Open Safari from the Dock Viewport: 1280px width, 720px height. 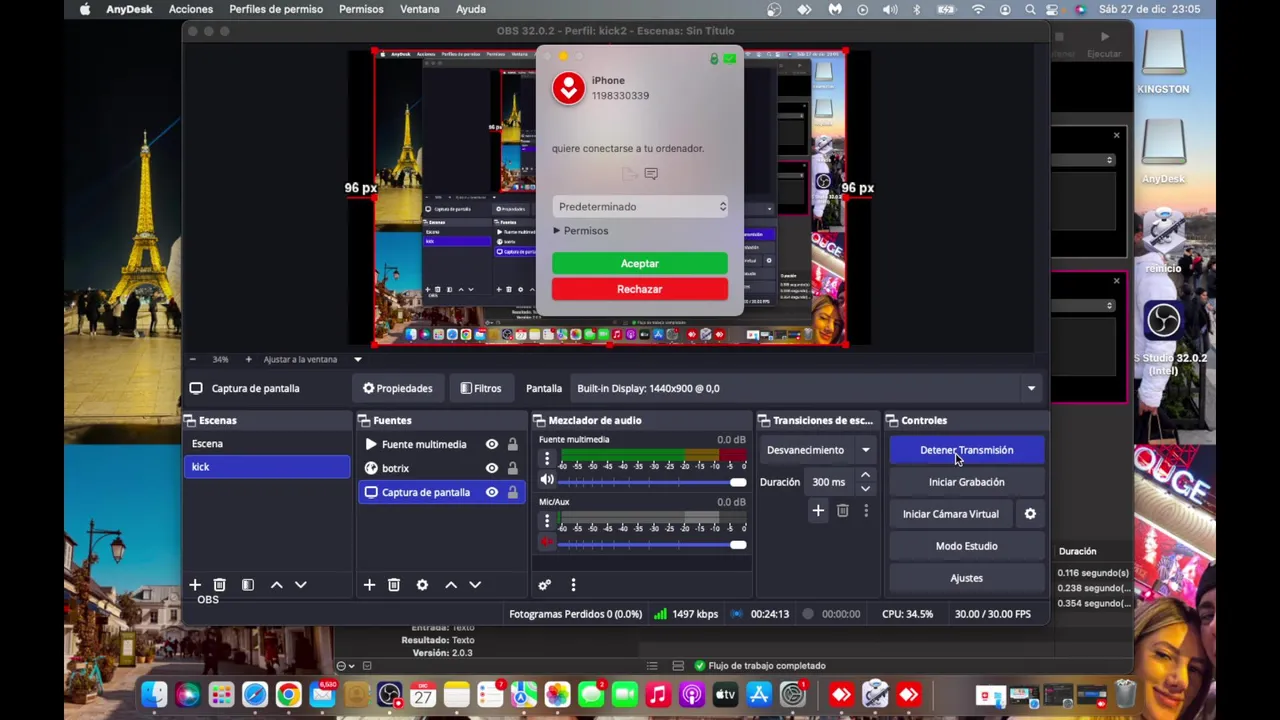(255, 694)
